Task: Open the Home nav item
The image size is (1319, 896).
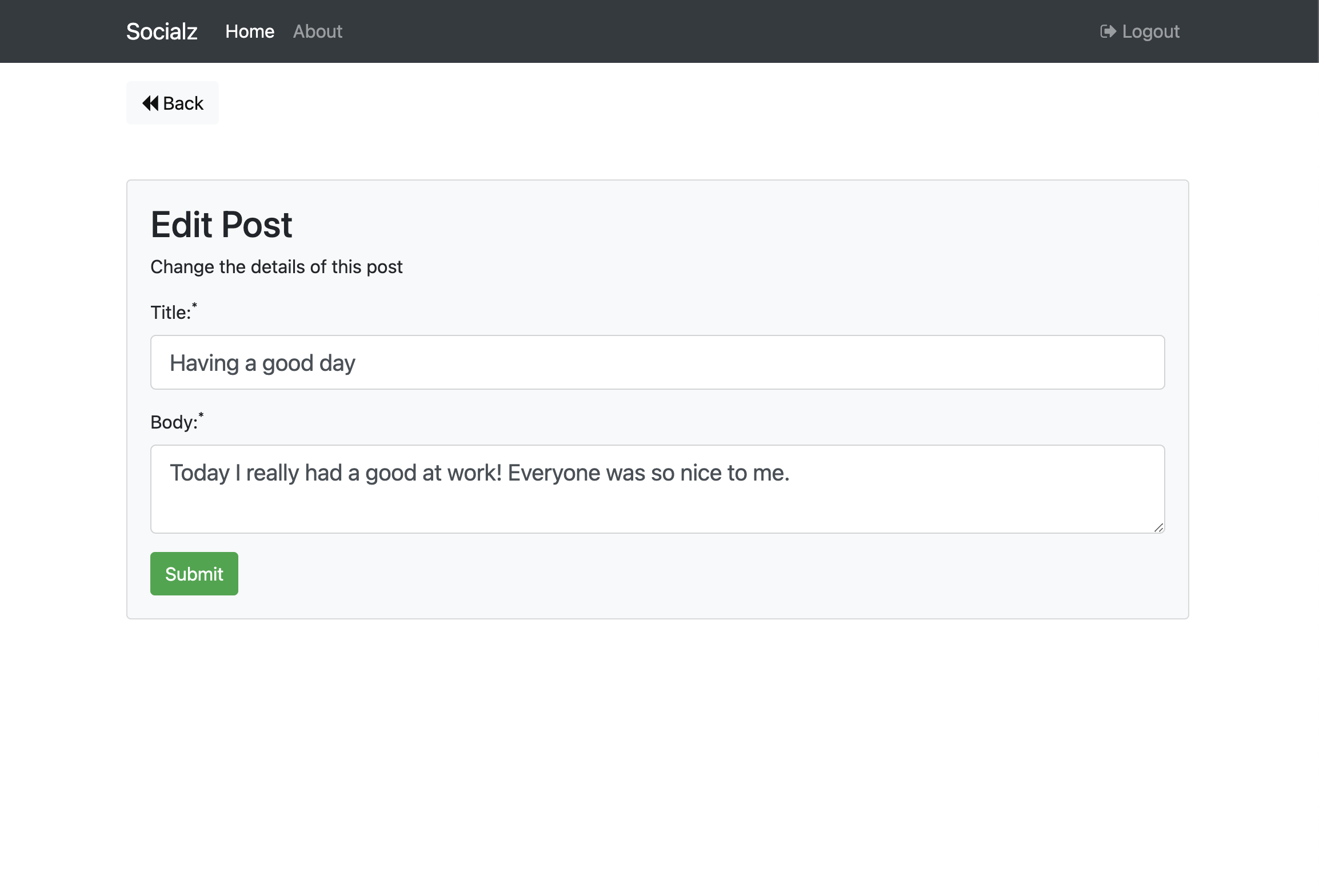Action: [x=250, y=31]
